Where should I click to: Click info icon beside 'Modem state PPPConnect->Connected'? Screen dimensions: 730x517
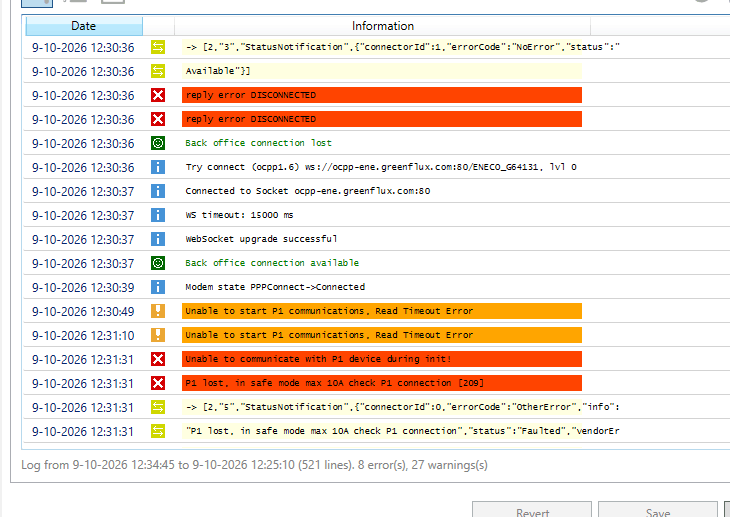158,287
